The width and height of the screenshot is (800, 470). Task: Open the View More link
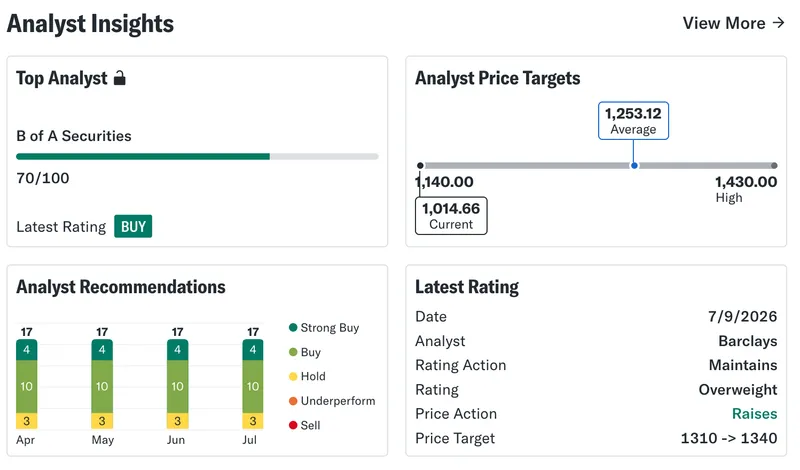[x=733, y=23]
